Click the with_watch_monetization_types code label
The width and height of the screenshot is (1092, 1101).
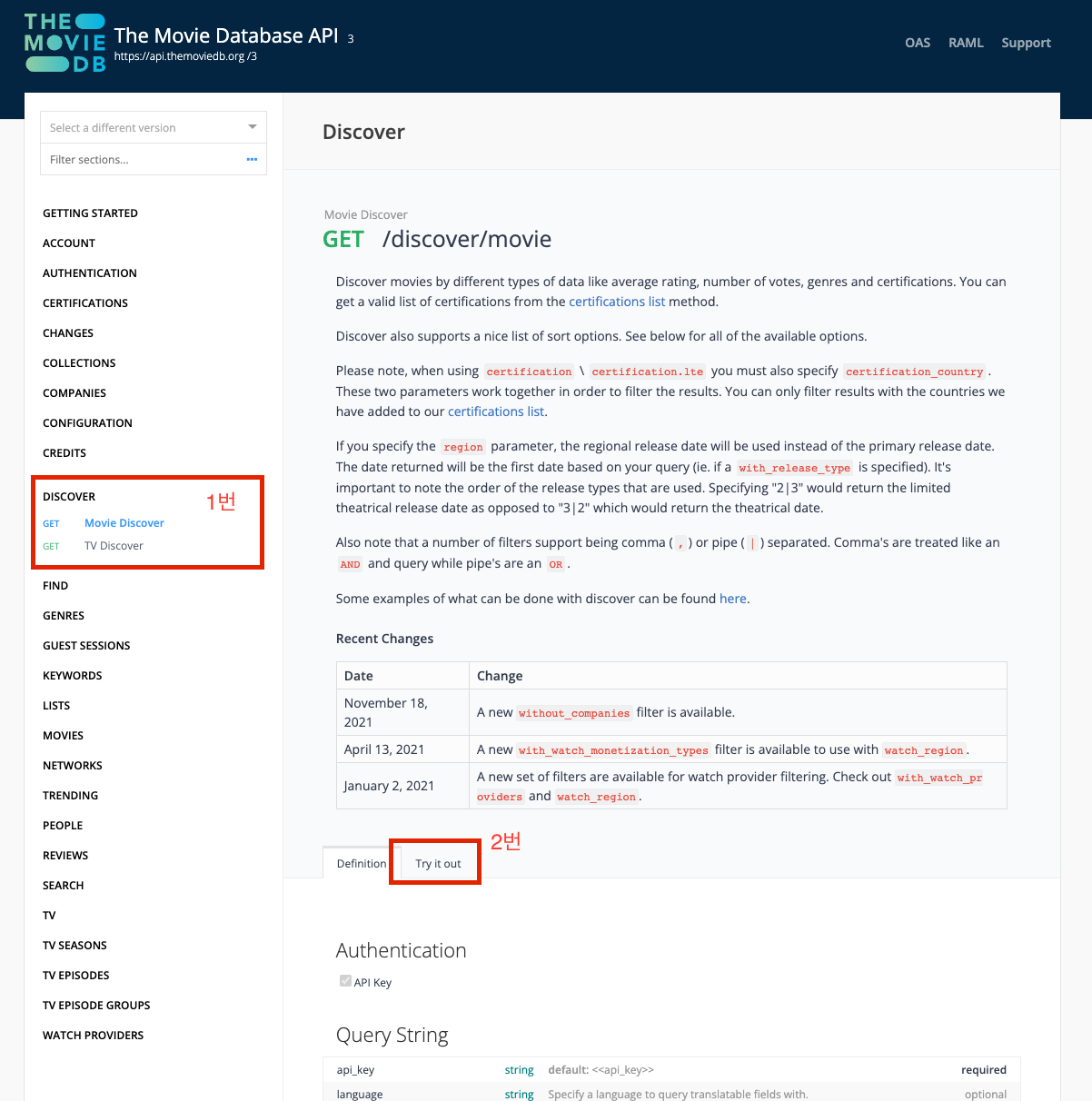tap(613, 750)
